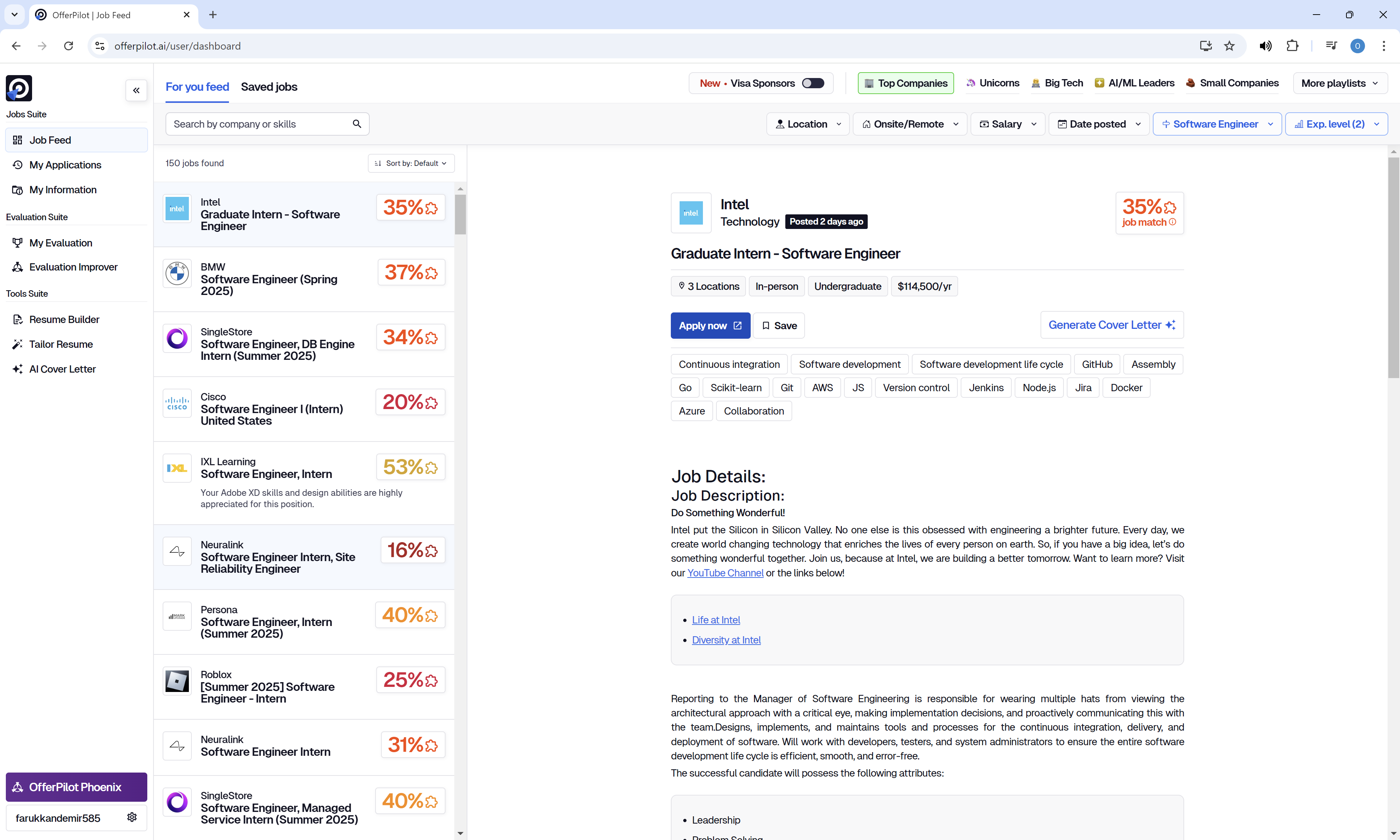The image size is (1400, 840).
Task: Click the Intel logo in job list
Action: (177, 209)
